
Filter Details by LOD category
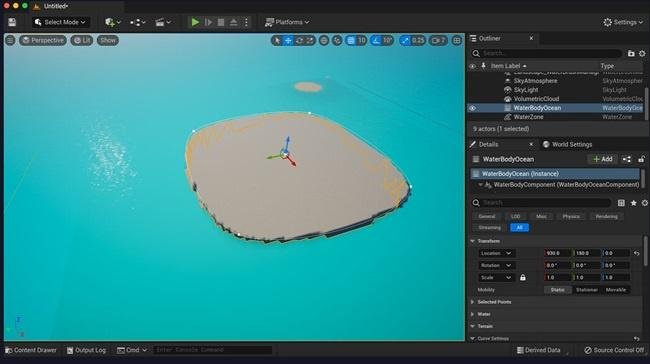(516, 216)
